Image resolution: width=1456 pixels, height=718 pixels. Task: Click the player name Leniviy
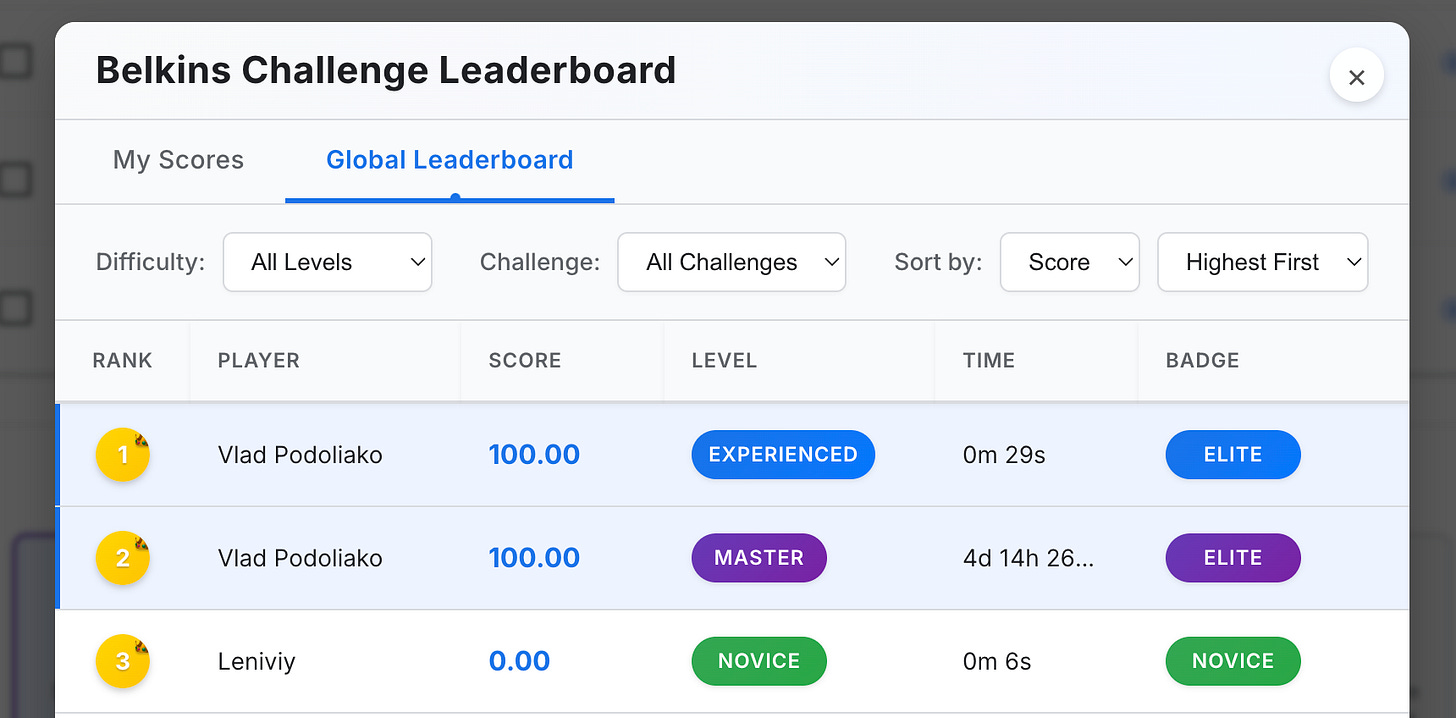(257, 661)
